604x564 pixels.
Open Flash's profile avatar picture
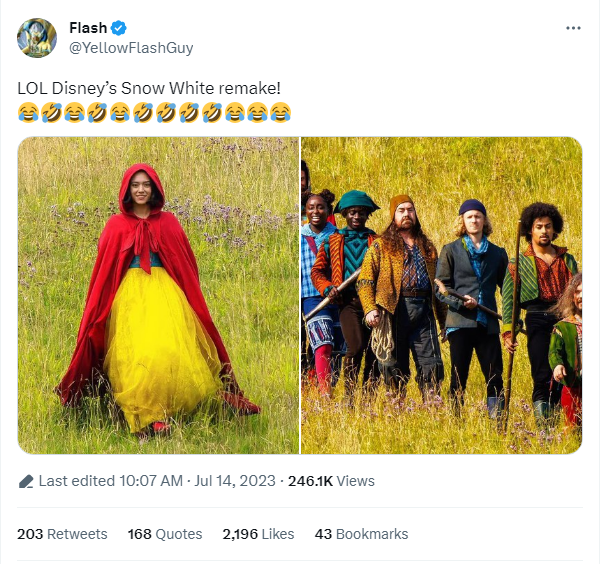pyautogui.click(x=36, y=37)
